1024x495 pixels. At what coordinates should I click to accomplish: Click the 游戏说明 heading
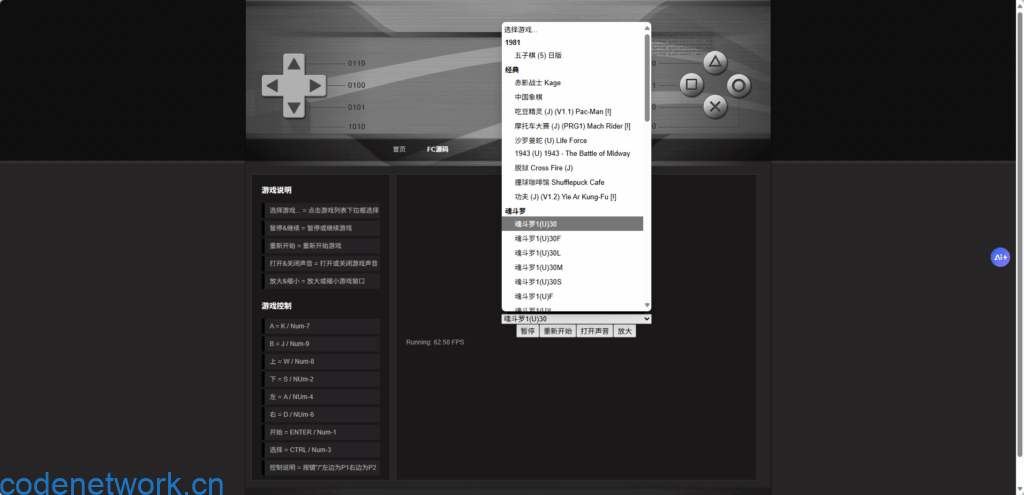[276, 190]
